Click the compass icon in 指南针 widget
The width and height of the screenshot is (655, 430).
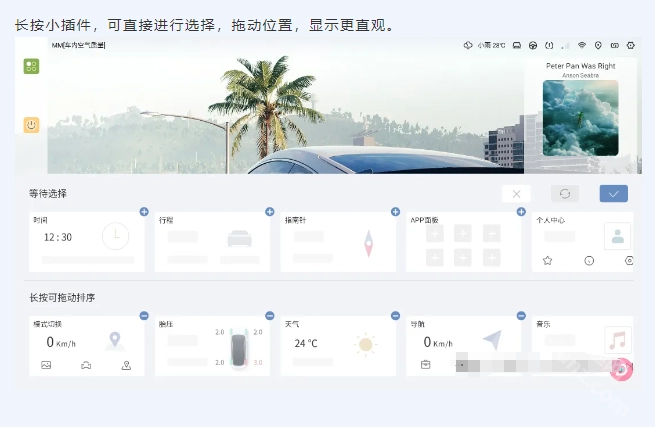(368, 242)
